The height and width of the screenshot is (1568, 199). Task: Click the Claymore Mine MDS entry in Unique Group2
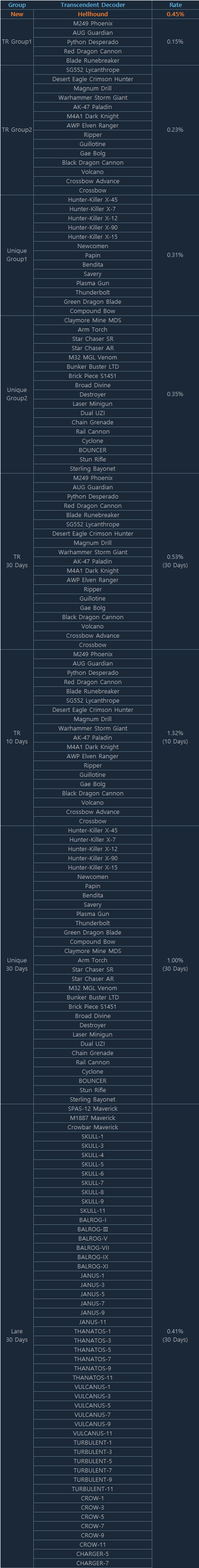tap(93, 320)
